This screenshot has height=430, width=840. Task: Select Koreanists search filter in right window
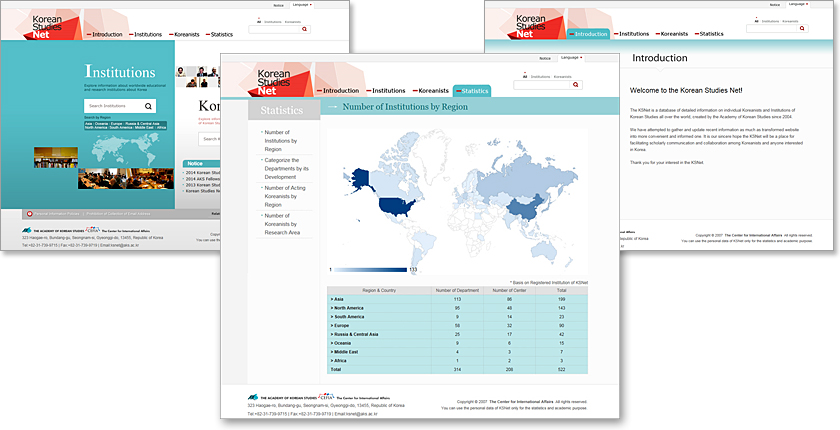(790, 21)
